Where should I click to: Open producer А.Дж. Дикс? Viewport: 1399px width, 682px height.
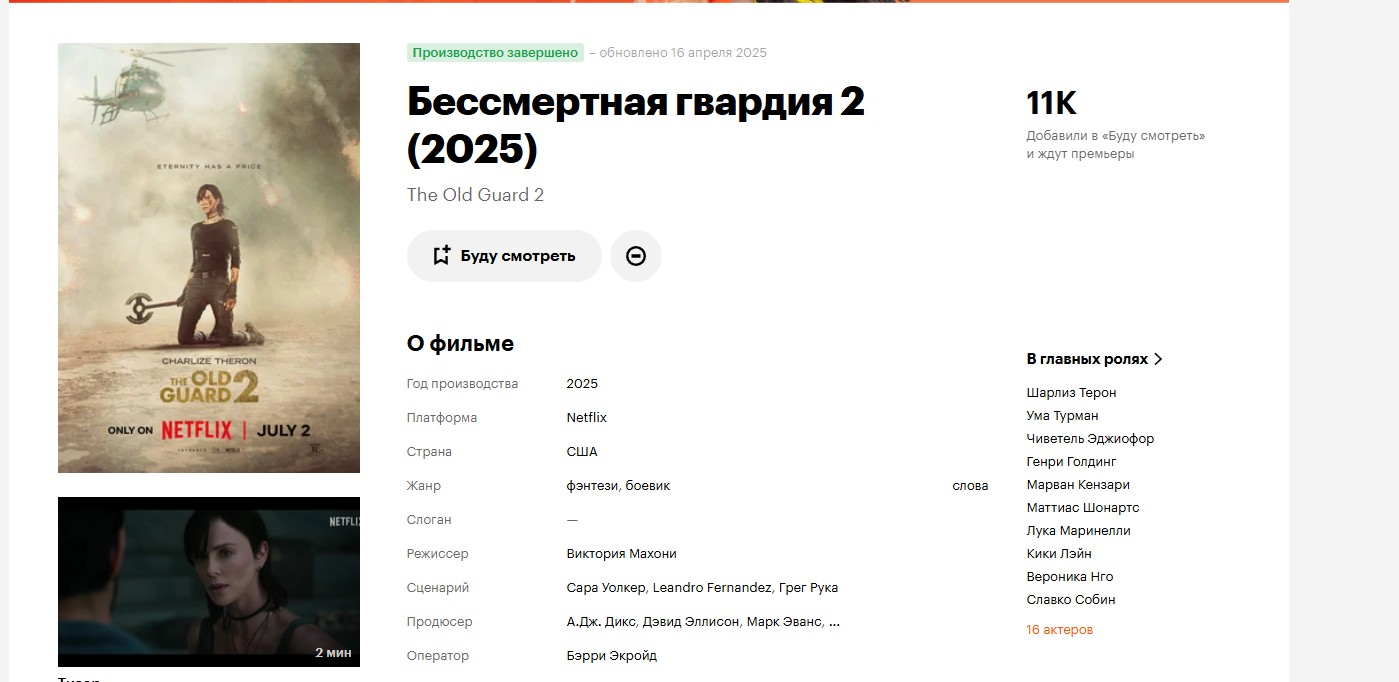601,622
